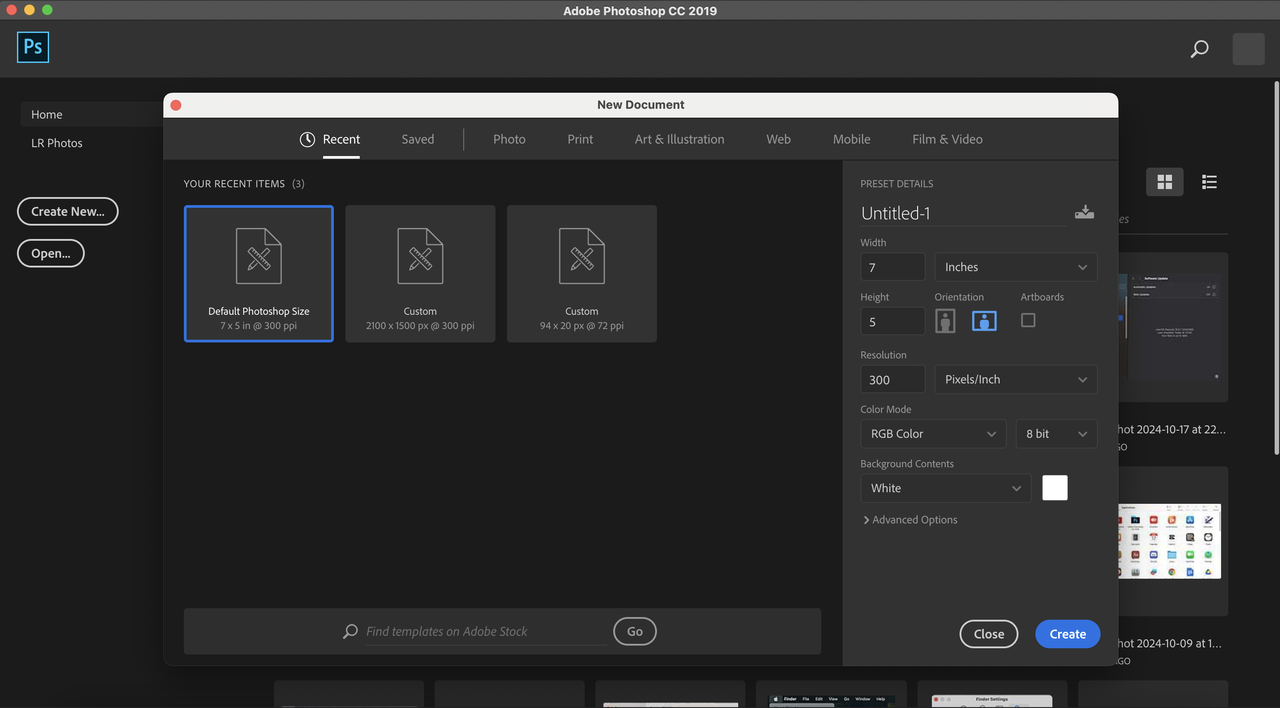Switch to list view icon
1280x708 pixels.
[x=1209, y=182]
